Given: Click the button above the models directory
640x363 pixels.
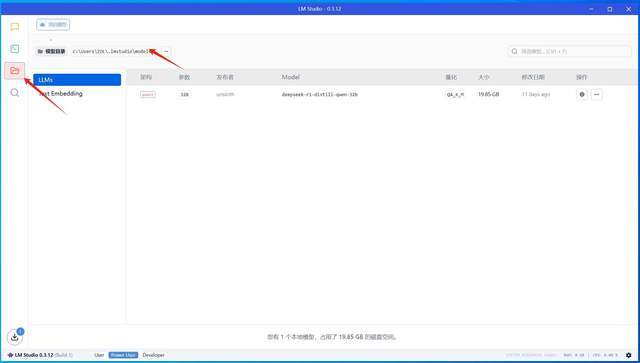Looking at the screenshot, I should (x=53, y=25).
